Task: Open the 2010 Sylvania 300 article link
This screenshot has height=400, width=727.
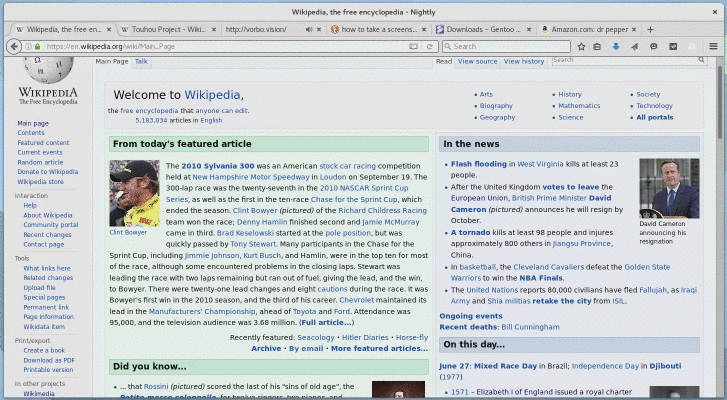Action: tap(218, 165)
